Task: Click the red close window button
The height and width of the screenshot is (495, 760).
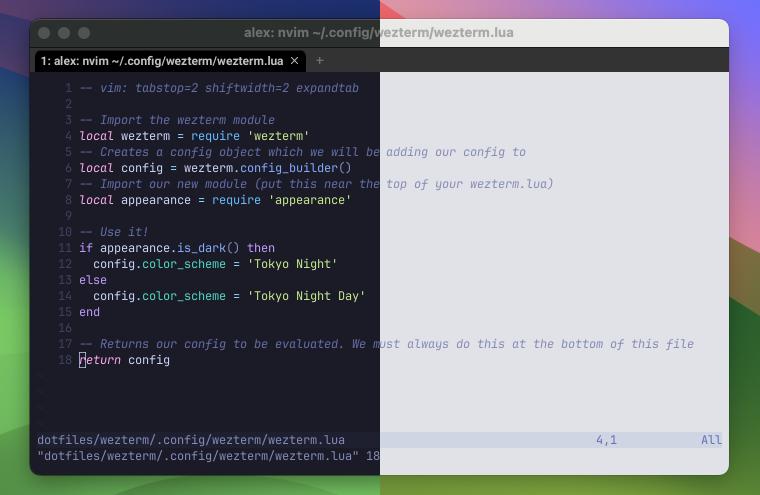Action: [44, 33]
